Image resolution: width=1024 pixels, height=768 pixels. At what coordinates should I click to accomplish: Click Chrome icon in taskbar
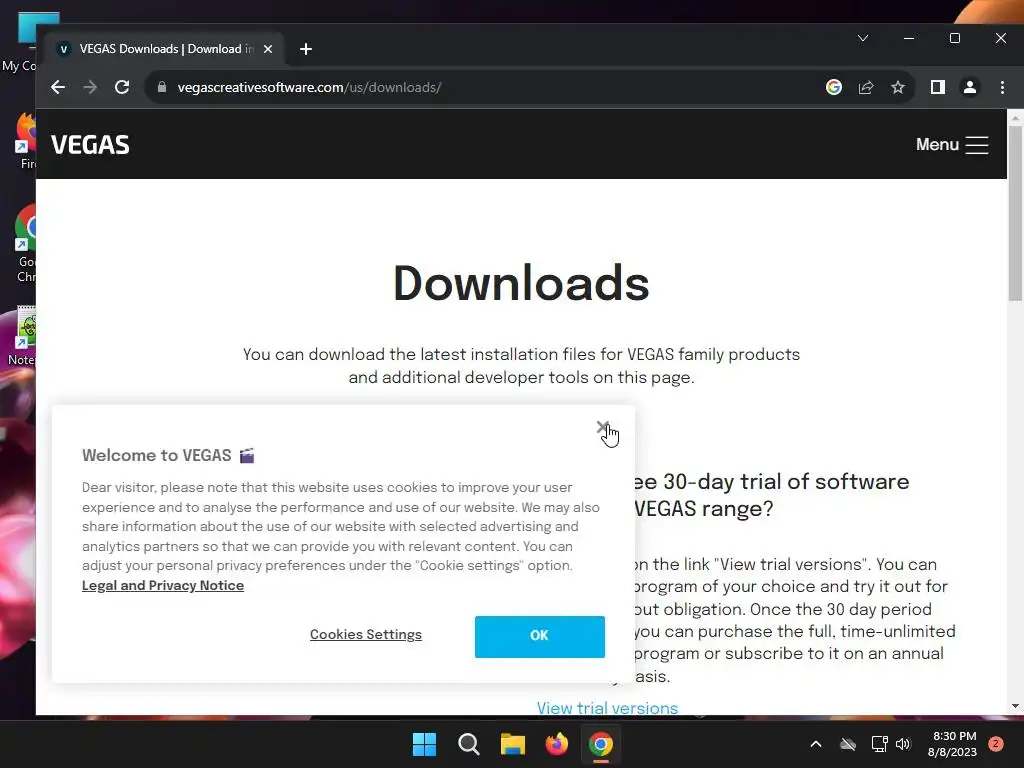(601, 744)
